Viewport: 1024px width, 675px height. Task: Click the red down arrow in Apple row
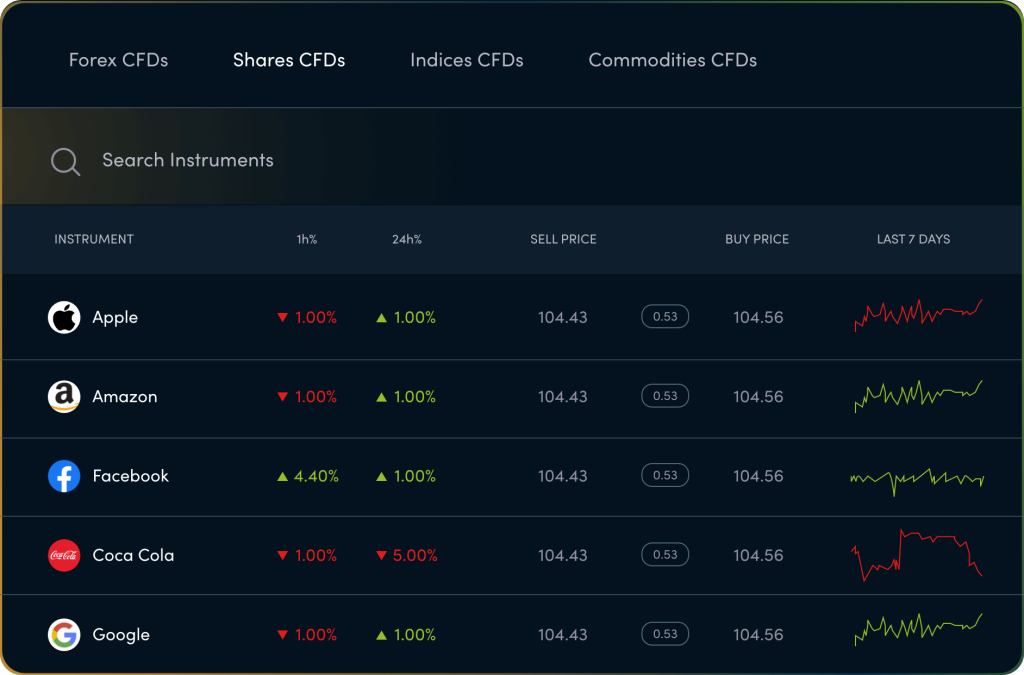pyautogui.click(x=283, y=318)
